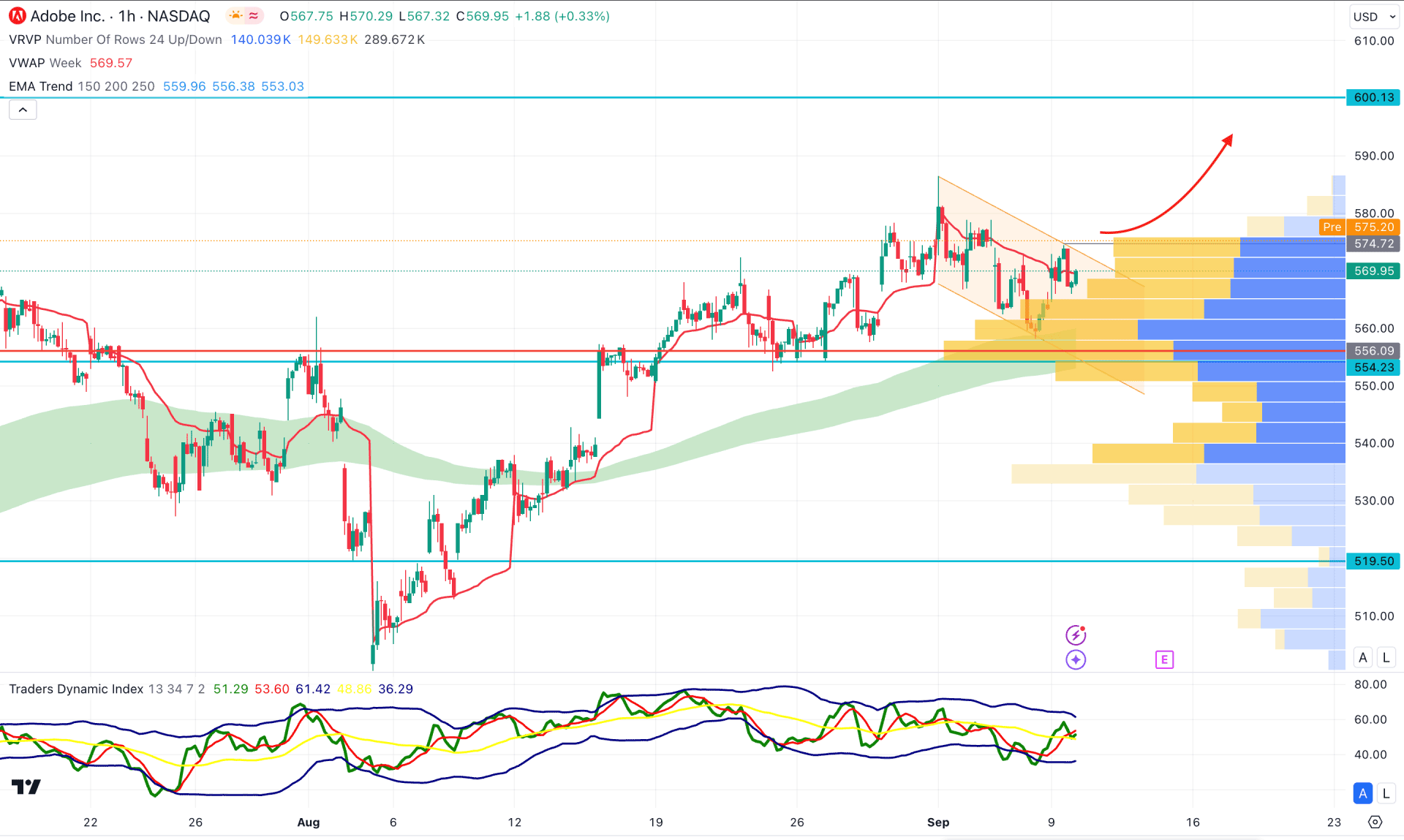
Task: Click the 600.13 price level label
Action: pyautogui.click(x=1373, y=97)
